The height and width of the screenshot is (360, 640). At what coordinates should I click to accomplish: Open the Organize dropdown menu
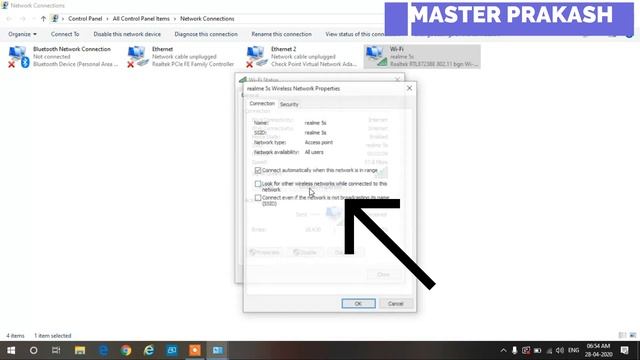coord(22,34)
